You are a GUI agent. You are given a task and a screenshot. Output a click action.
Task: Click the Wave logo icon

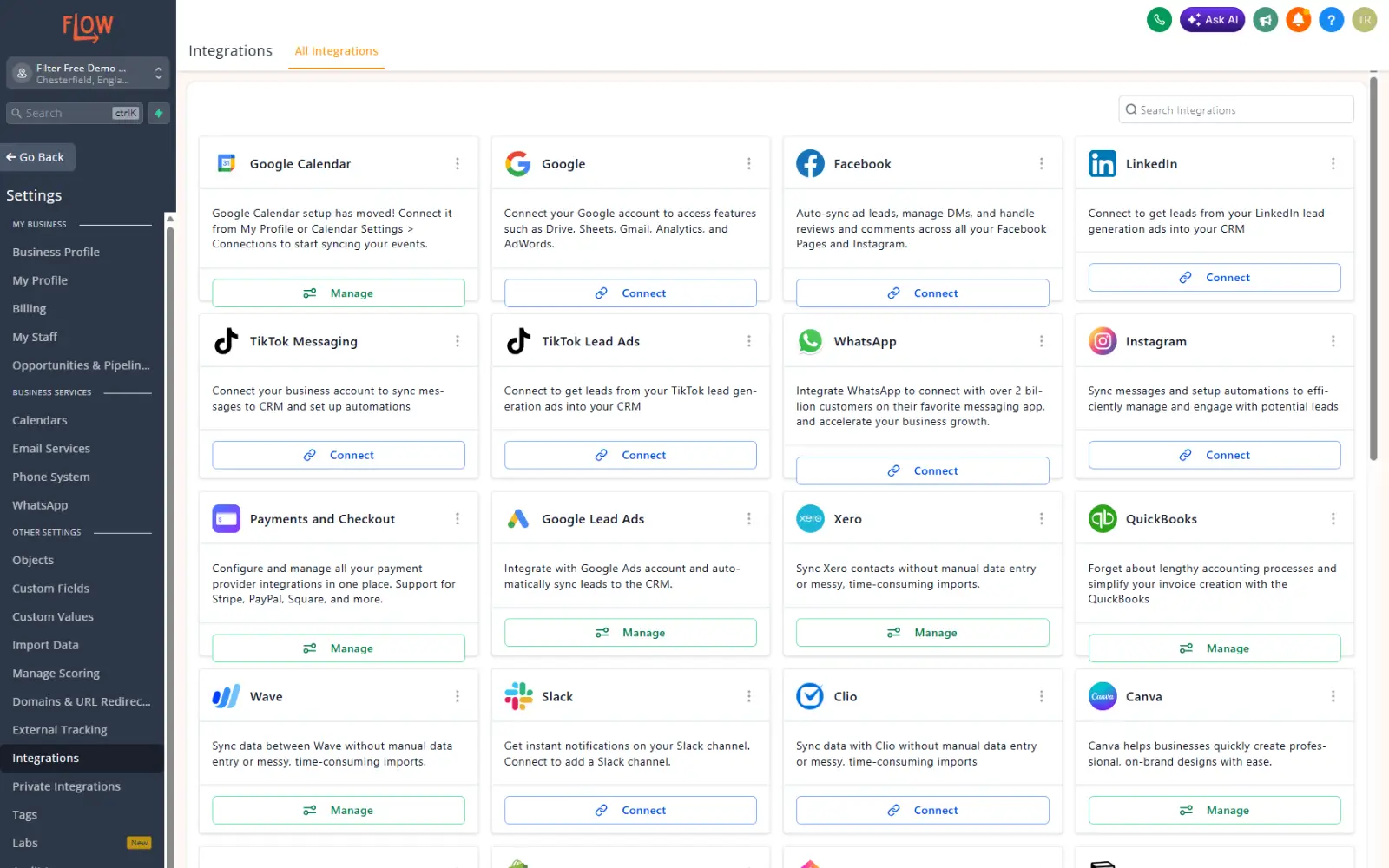coord(227,696)
